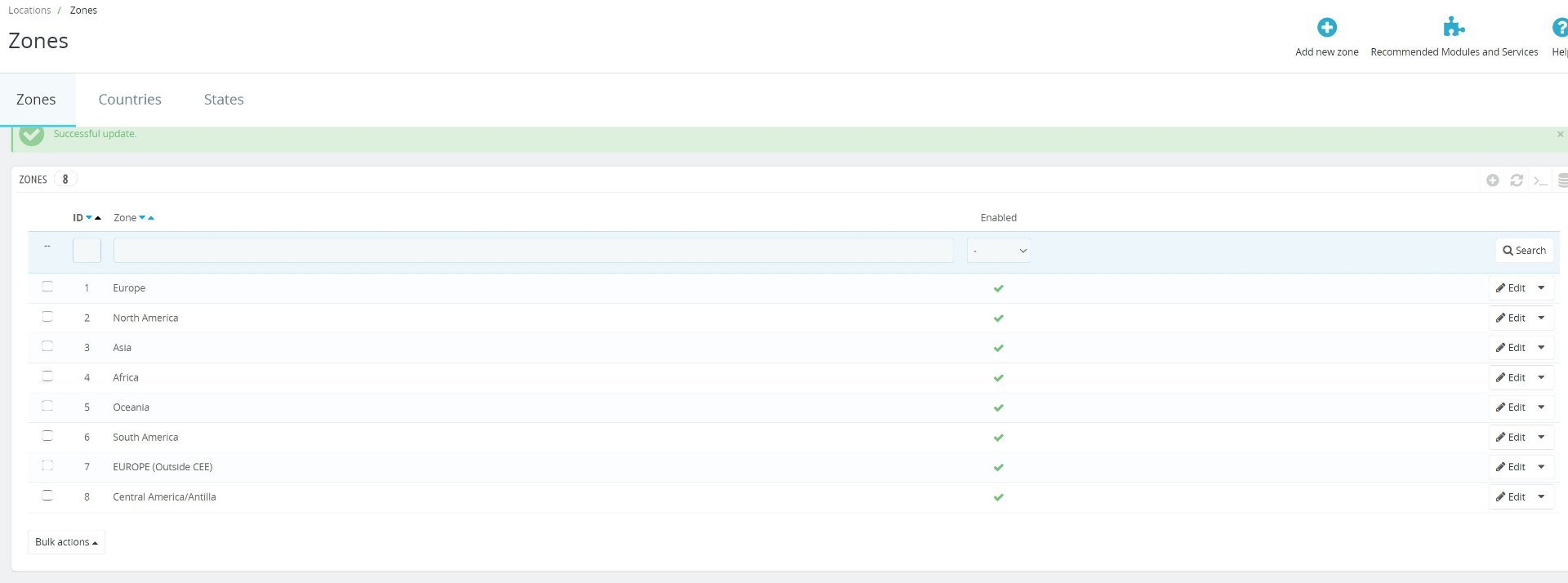Expand South America row action dropdown
Viewport: 1568px width, 583px height.
tap(1541, 437)
